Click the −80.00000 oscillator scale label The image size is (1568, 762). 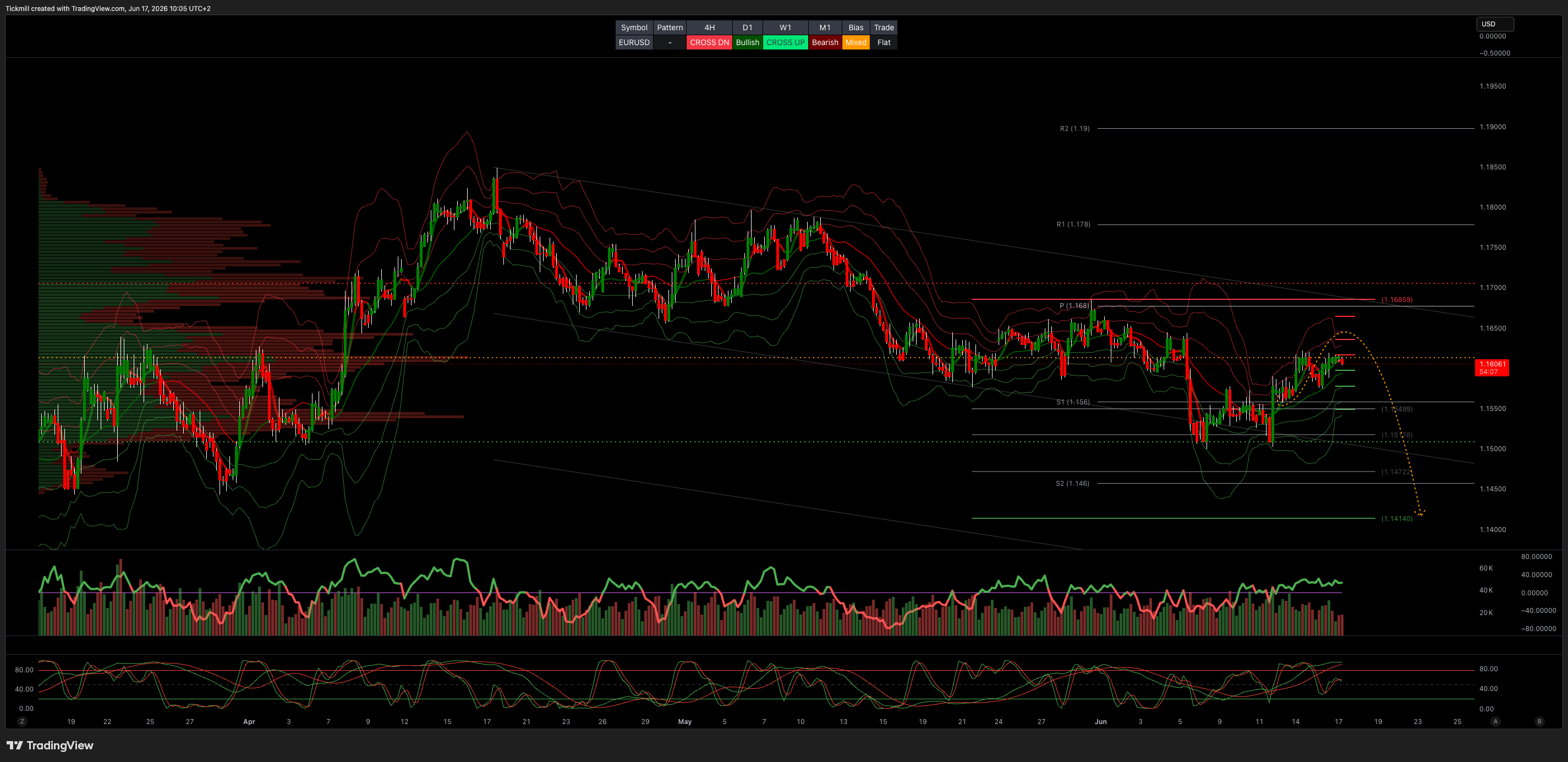click(1538, 629)
